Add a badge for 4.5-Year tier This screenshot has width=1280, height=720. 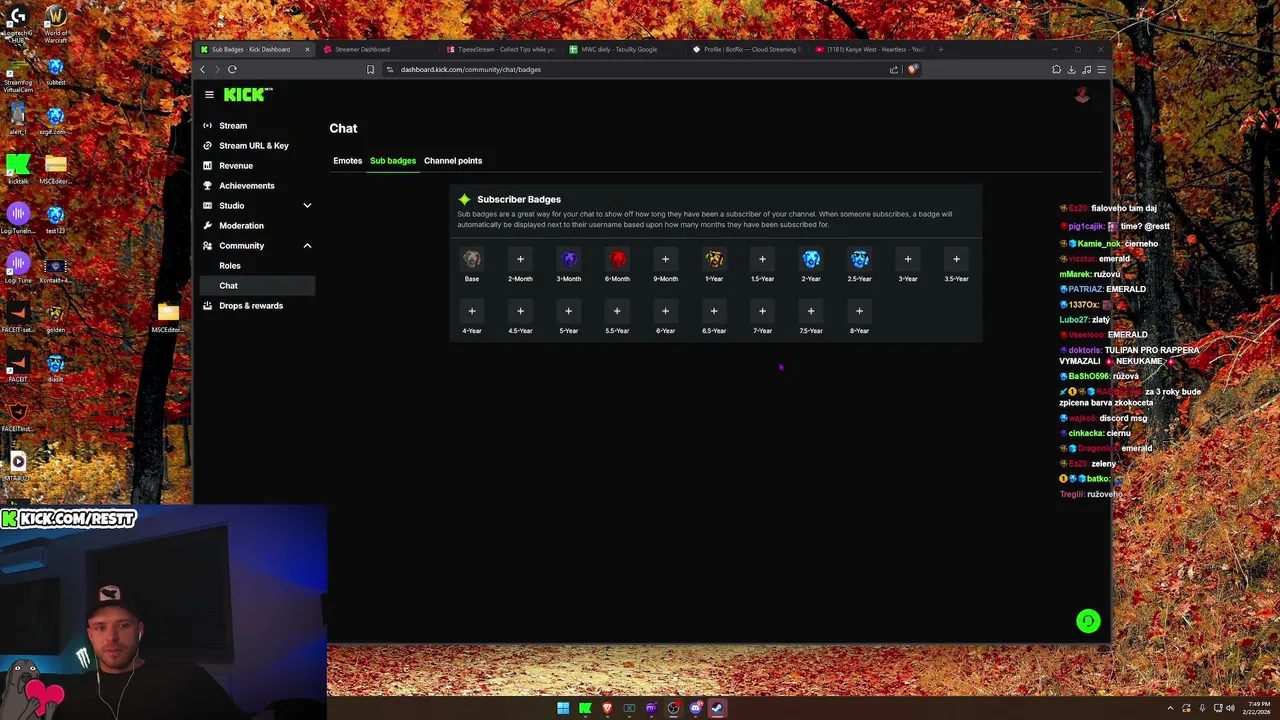(x=520, y=311)
